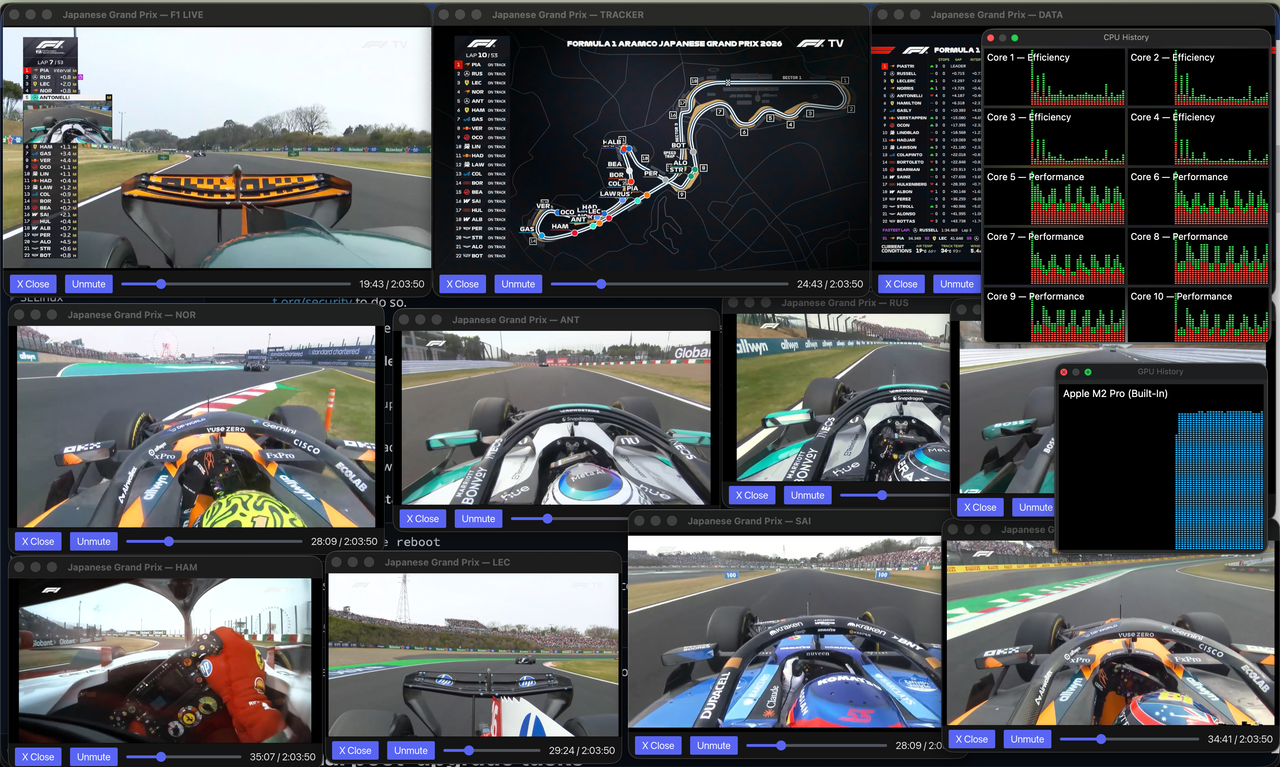The height and width of the screenshot is (767, 1280).
Task: Select the '22 BOT' row in TRACKER standings
Action: tap(481, 256)
